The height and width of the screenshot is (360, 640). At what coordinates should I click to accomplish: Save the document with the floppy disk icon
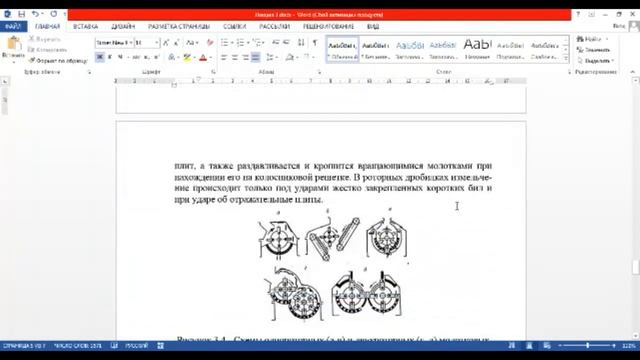pos(21,14)
